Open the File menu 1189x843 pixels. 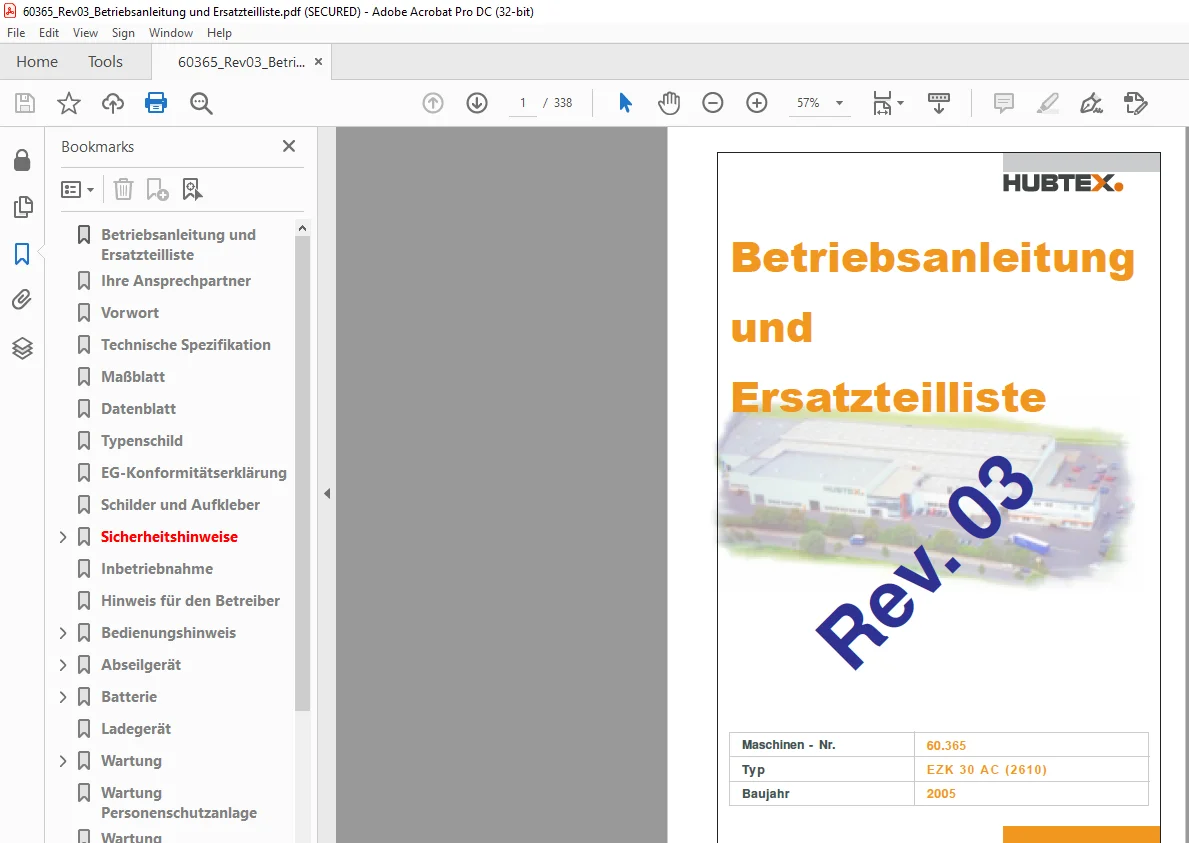pyautogui.click(x=16, y=33)
